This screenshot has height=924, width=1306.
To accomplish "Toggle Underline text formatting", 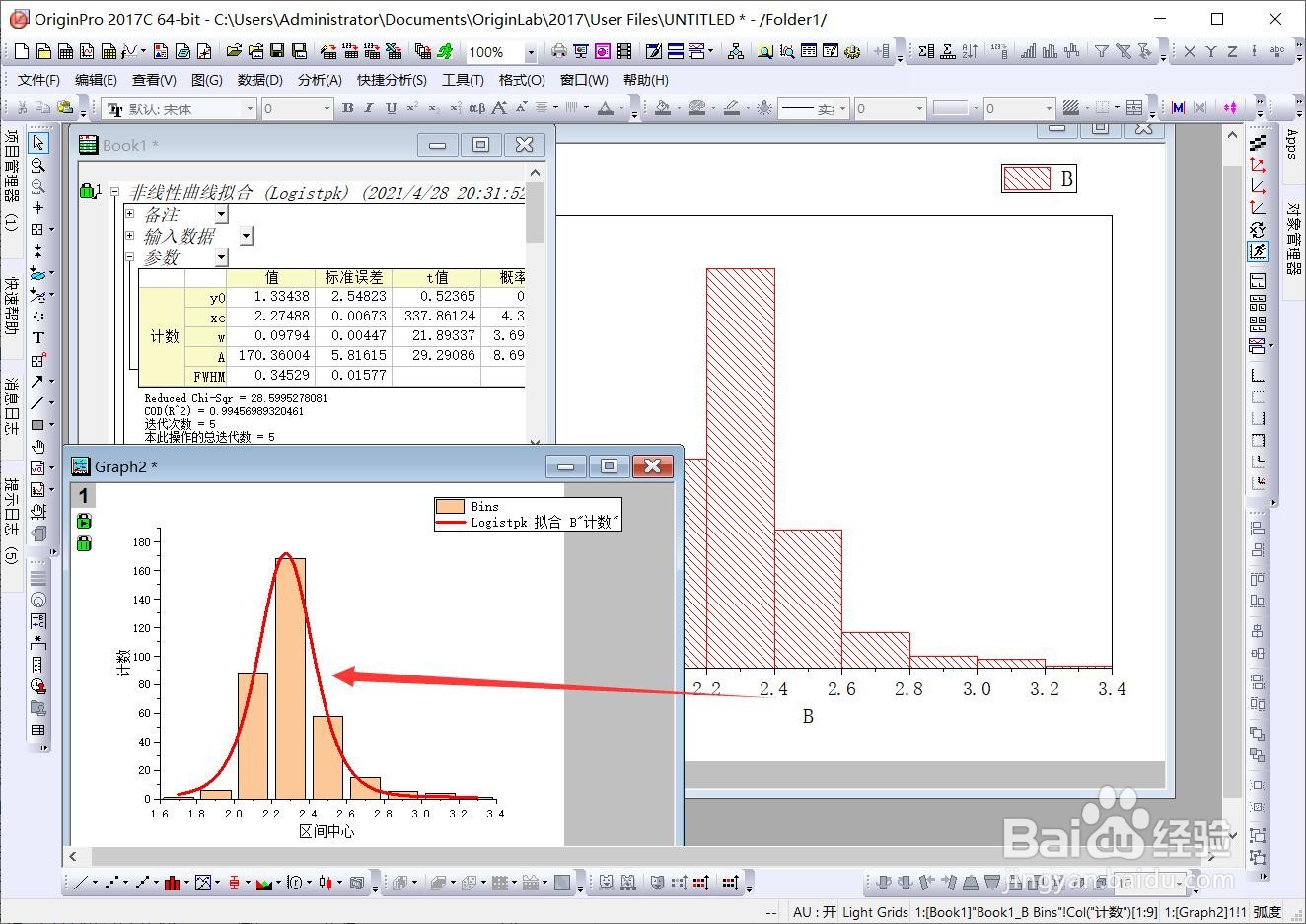I will point(391,108).
